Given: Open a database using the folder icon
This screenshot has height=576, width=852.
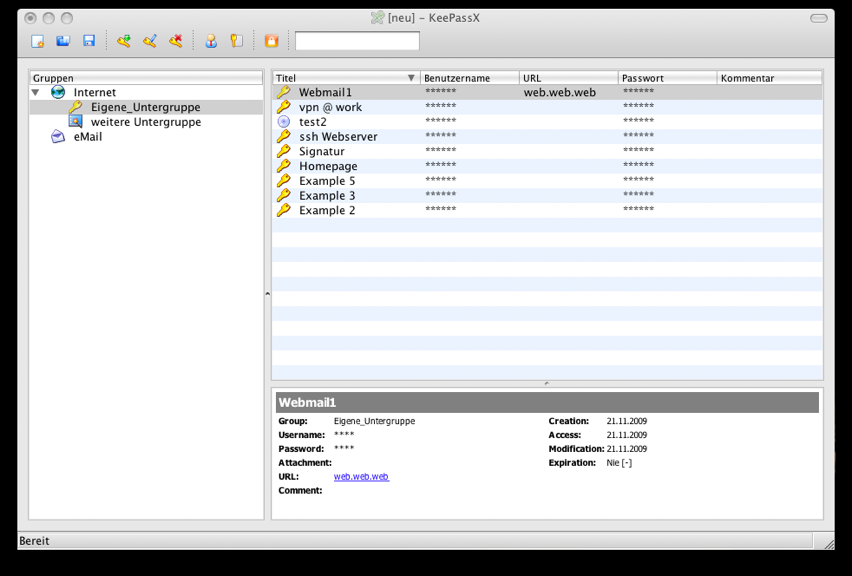Looking at the screenshot, I should [x=63, y=41].
